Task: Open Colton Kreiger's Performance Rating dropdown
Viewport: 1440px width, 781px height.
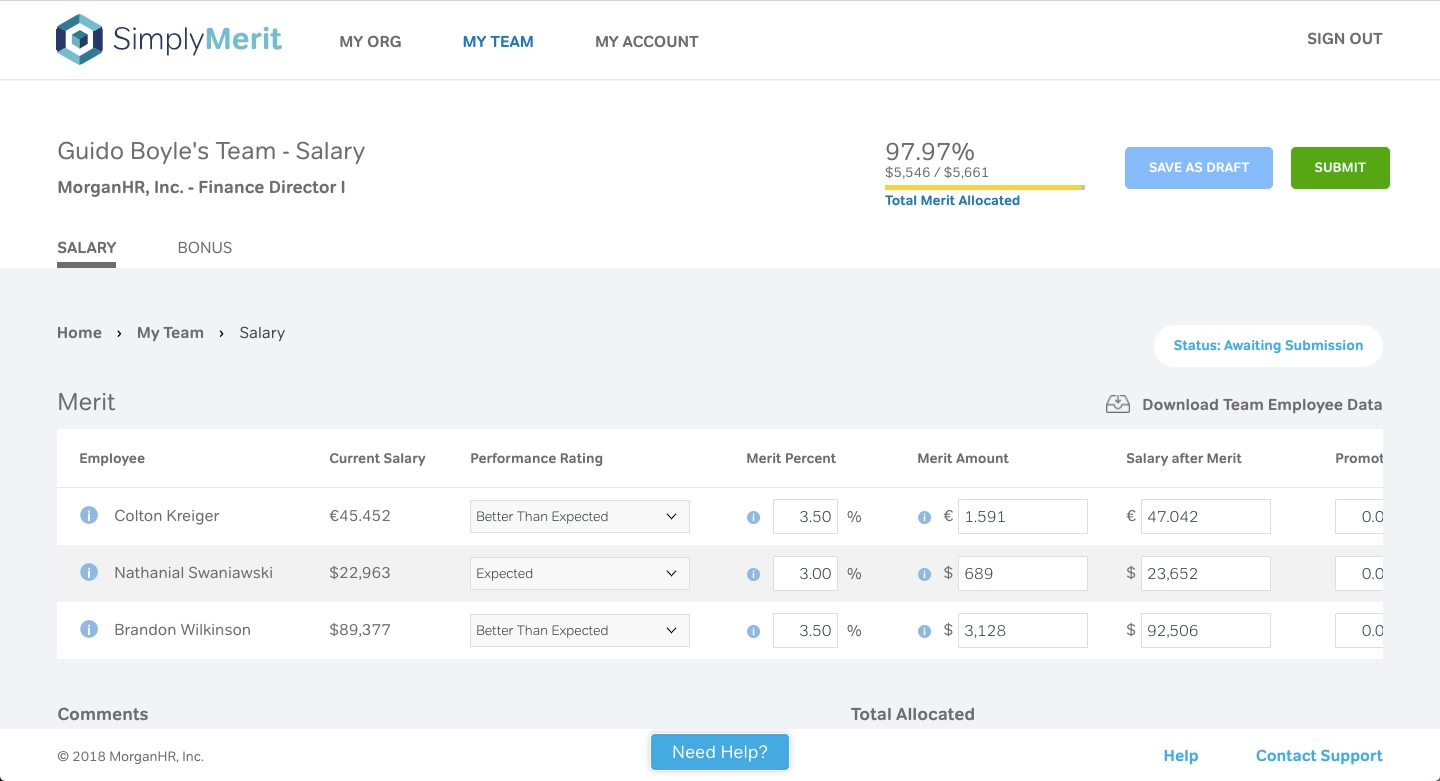Action: [x=579, y=516]
